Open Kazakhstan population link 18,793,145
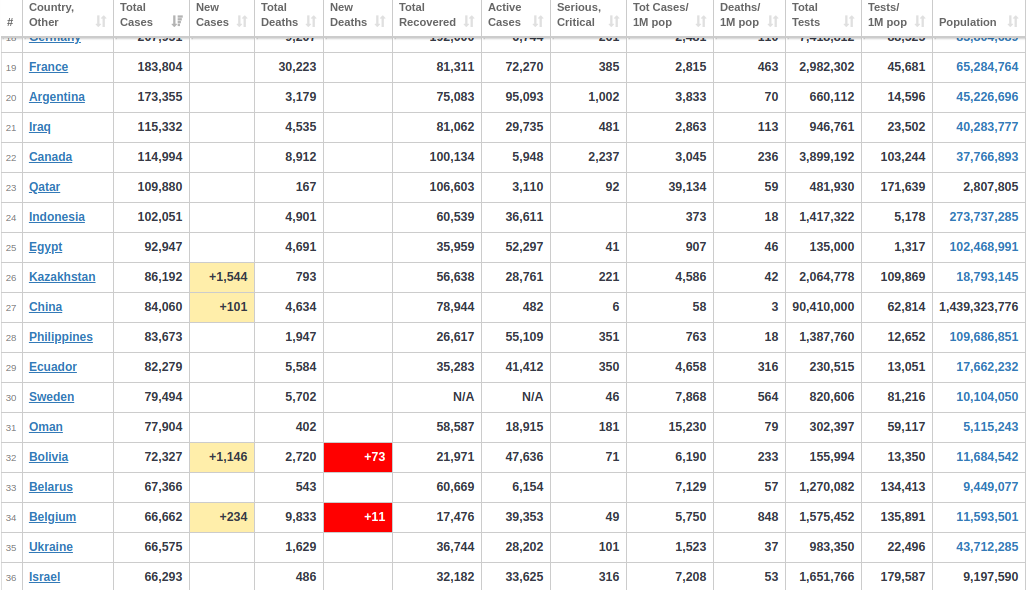The height and width of the screenshot is (590, 1027). (x=987, y=277)
